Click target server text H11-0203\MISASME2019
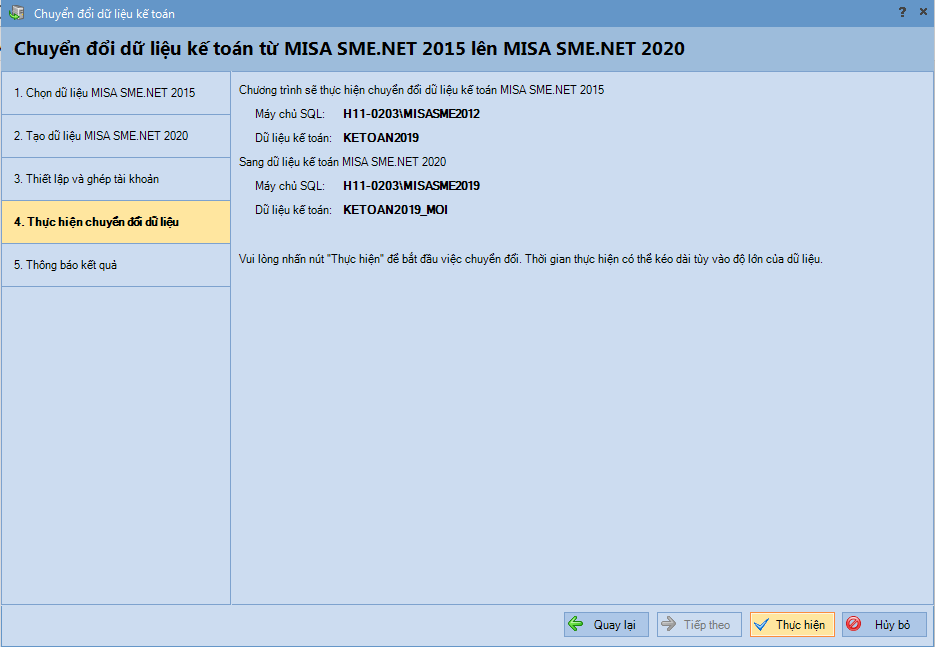 coord(411,186)
